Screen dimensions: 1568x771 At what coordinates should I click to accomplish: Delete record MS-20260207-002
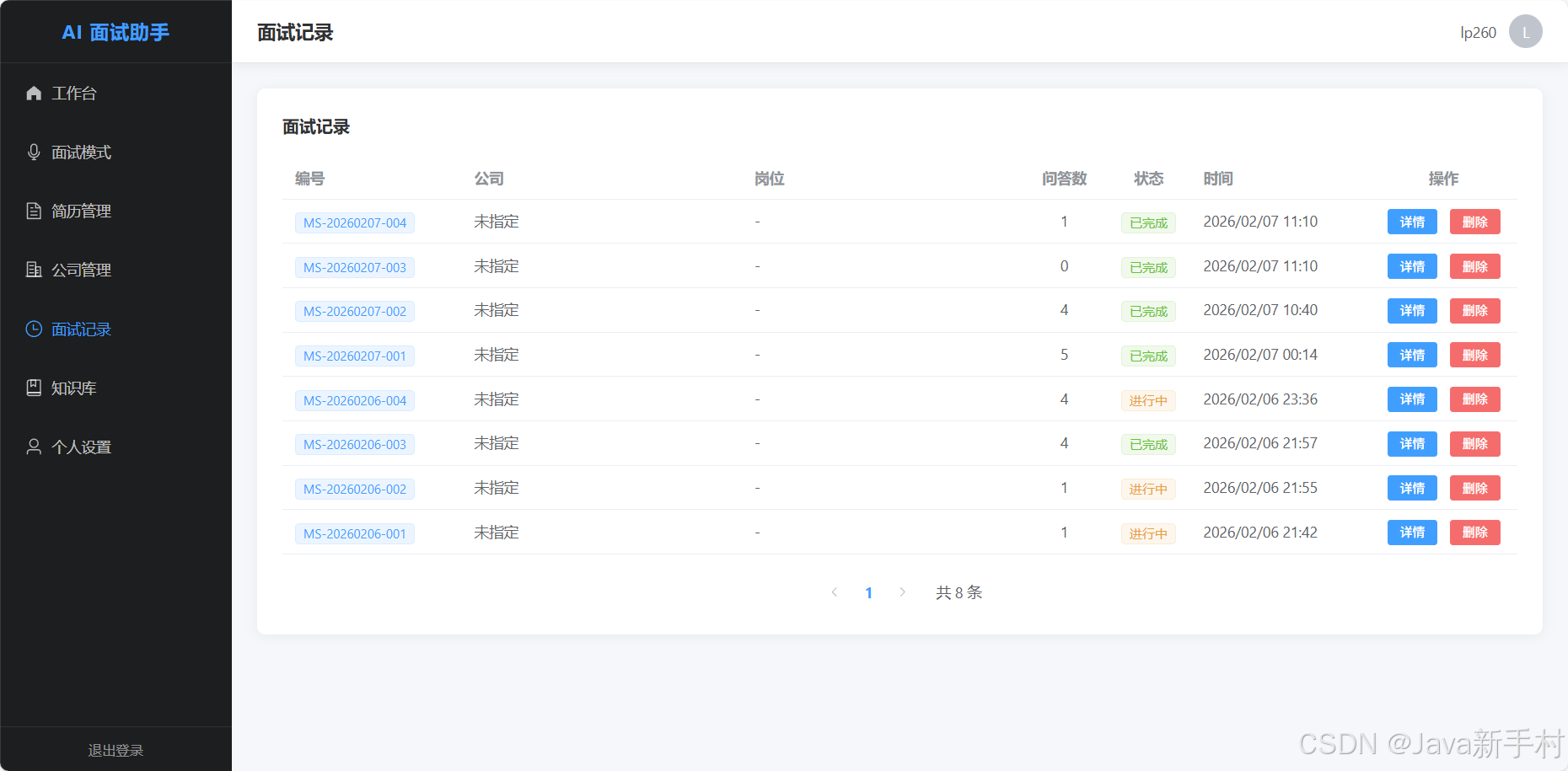1474,310
